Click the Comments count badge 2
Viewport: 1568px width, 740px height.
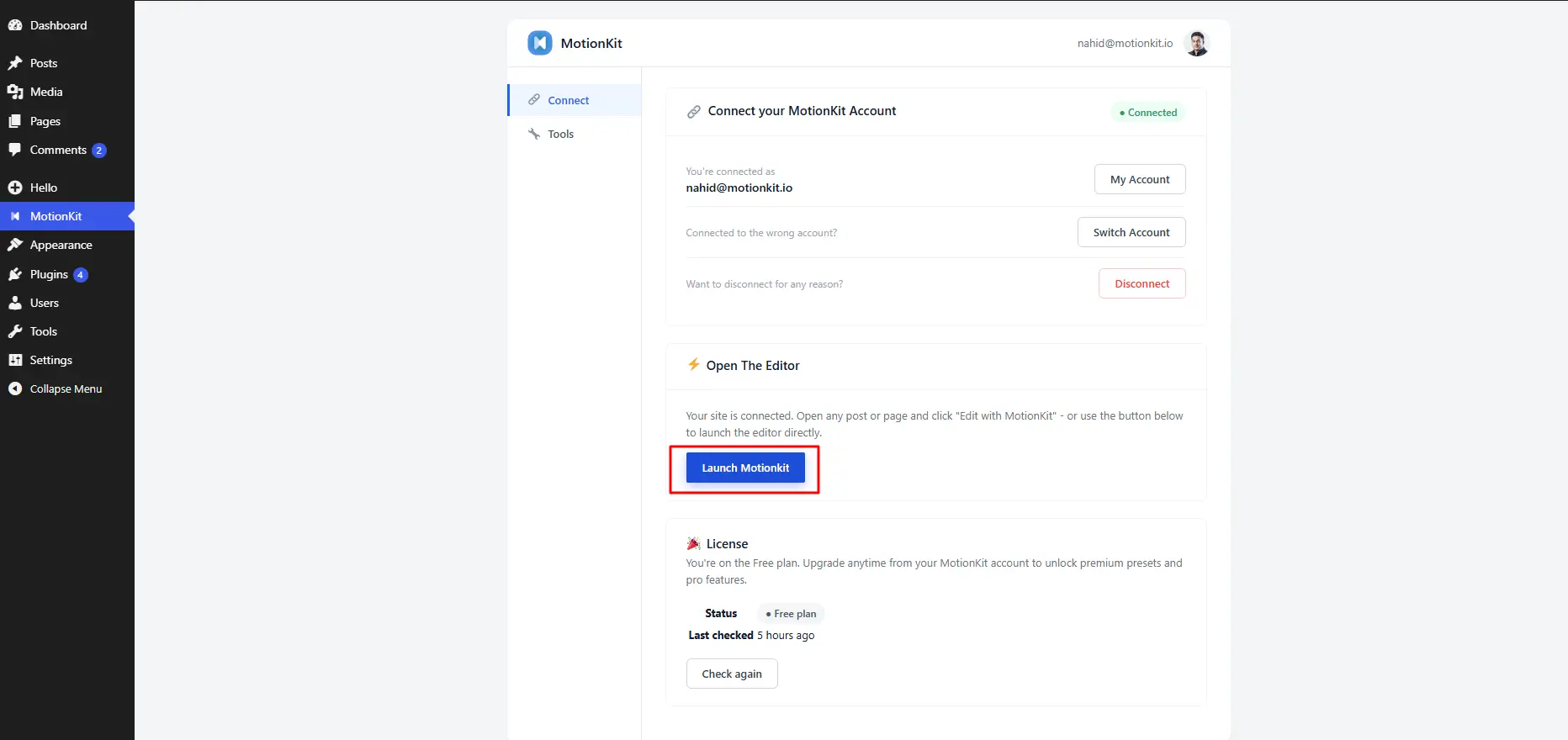(x=98, y=151)
